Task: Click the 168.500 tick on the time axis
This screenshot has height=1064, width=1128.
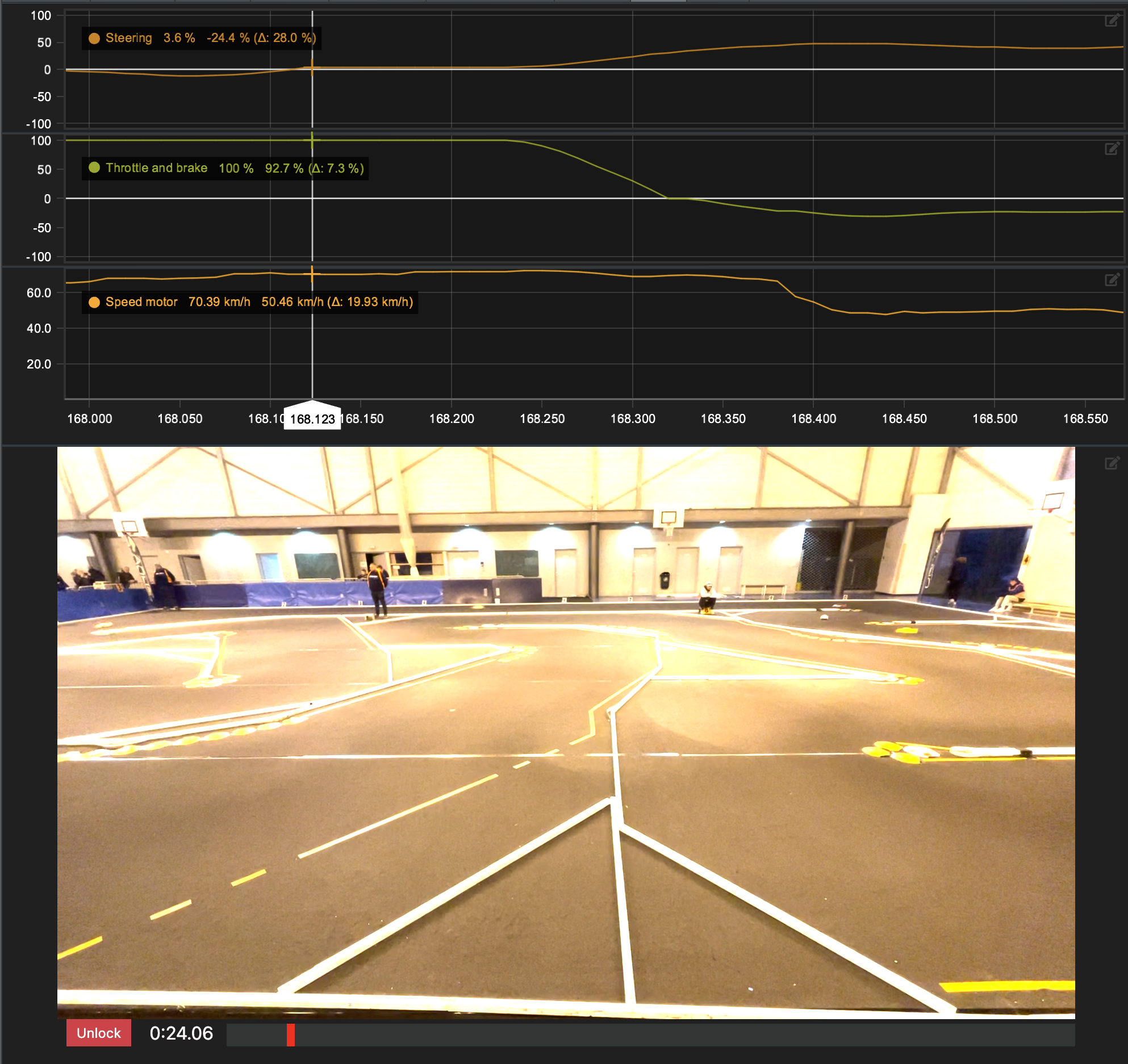Action: click(x=995, y=419)
